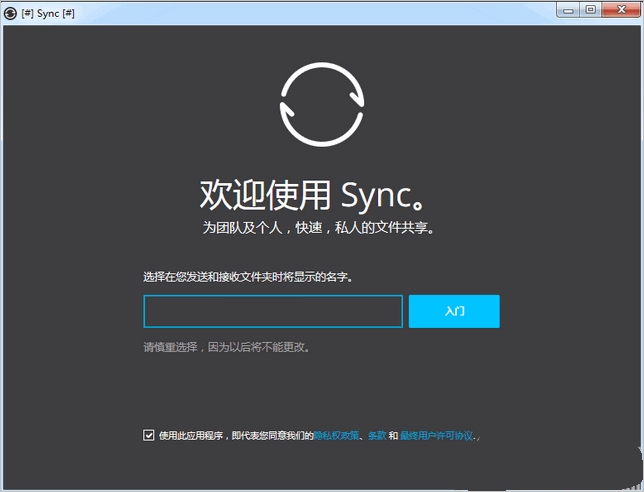Viewport: 644px width, 492px height.
Task: Click the Sync app icon in title bar
Action: tap(10, 14)
